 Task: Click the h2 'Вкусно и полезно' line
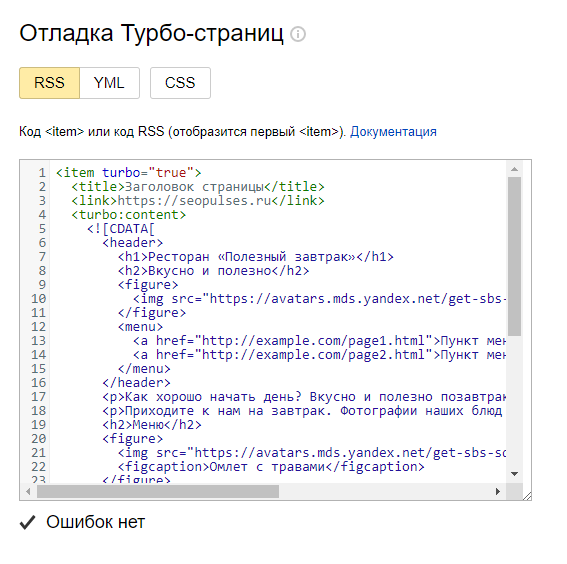pos(214,271)
